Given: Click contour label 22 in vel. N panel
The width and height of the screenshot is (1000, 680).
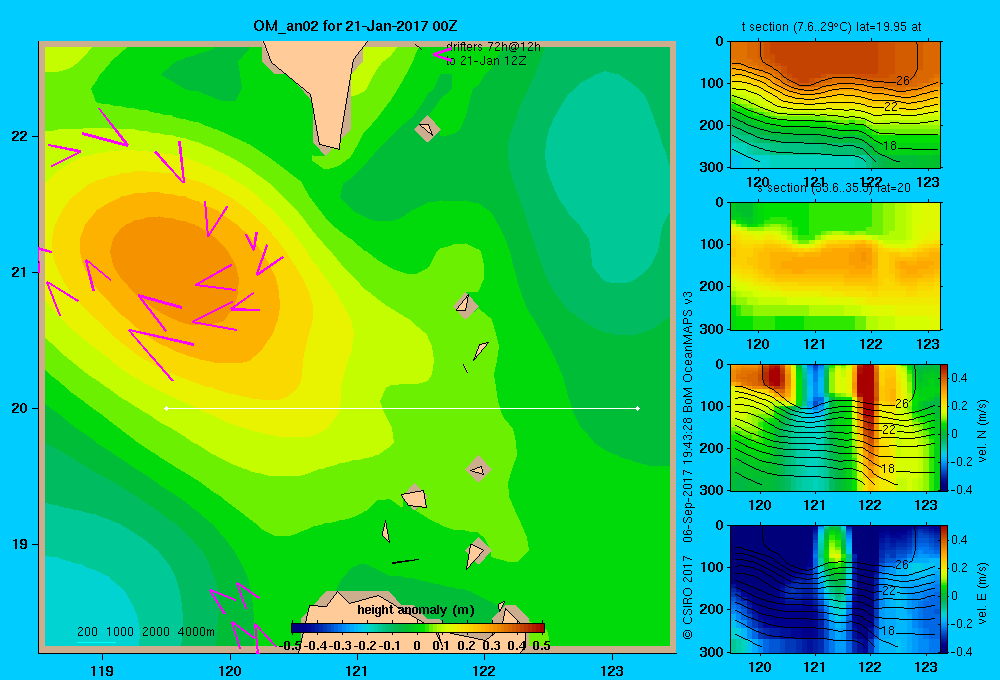Looking at the screenshot, I should click(889, 430).
